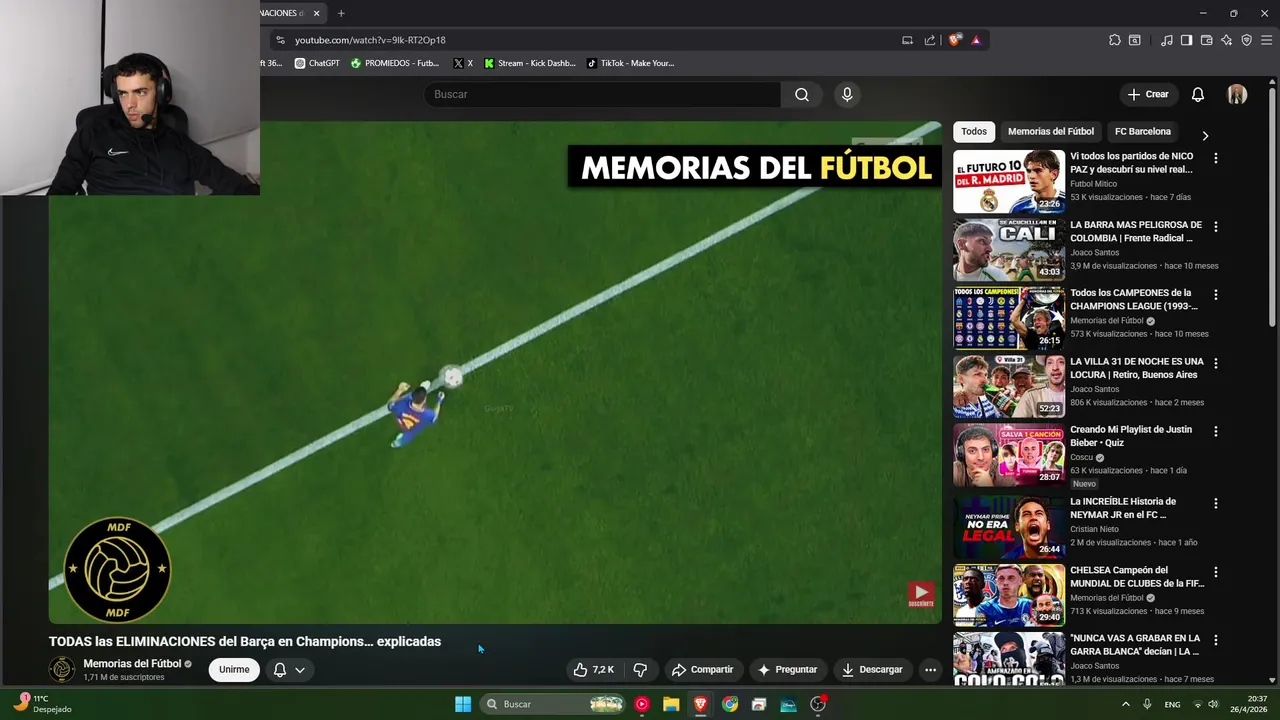This screenshot has height=720, width=1280.
Task: Open options menu for NICO PAZ video
Action: point(1216,158)
